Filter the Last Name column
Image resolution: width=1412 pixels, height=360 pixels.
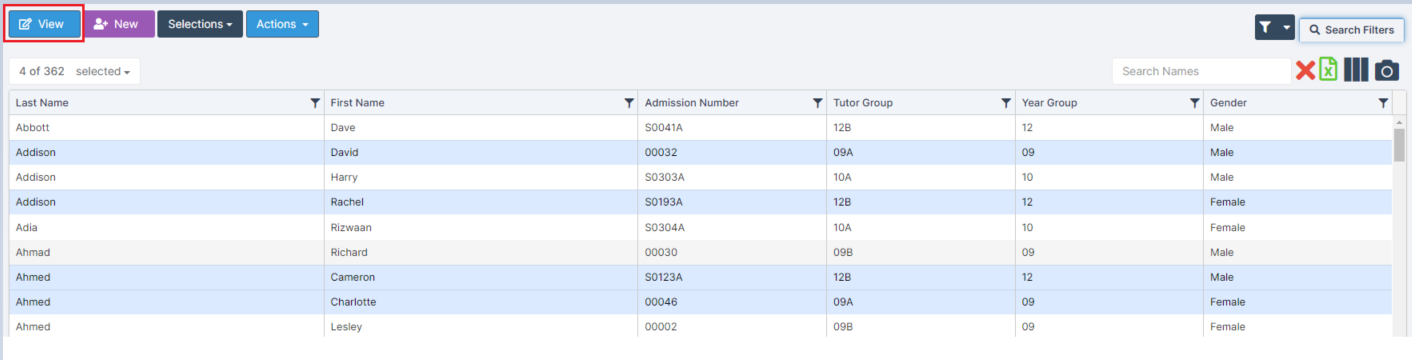[x=316, y=103]
